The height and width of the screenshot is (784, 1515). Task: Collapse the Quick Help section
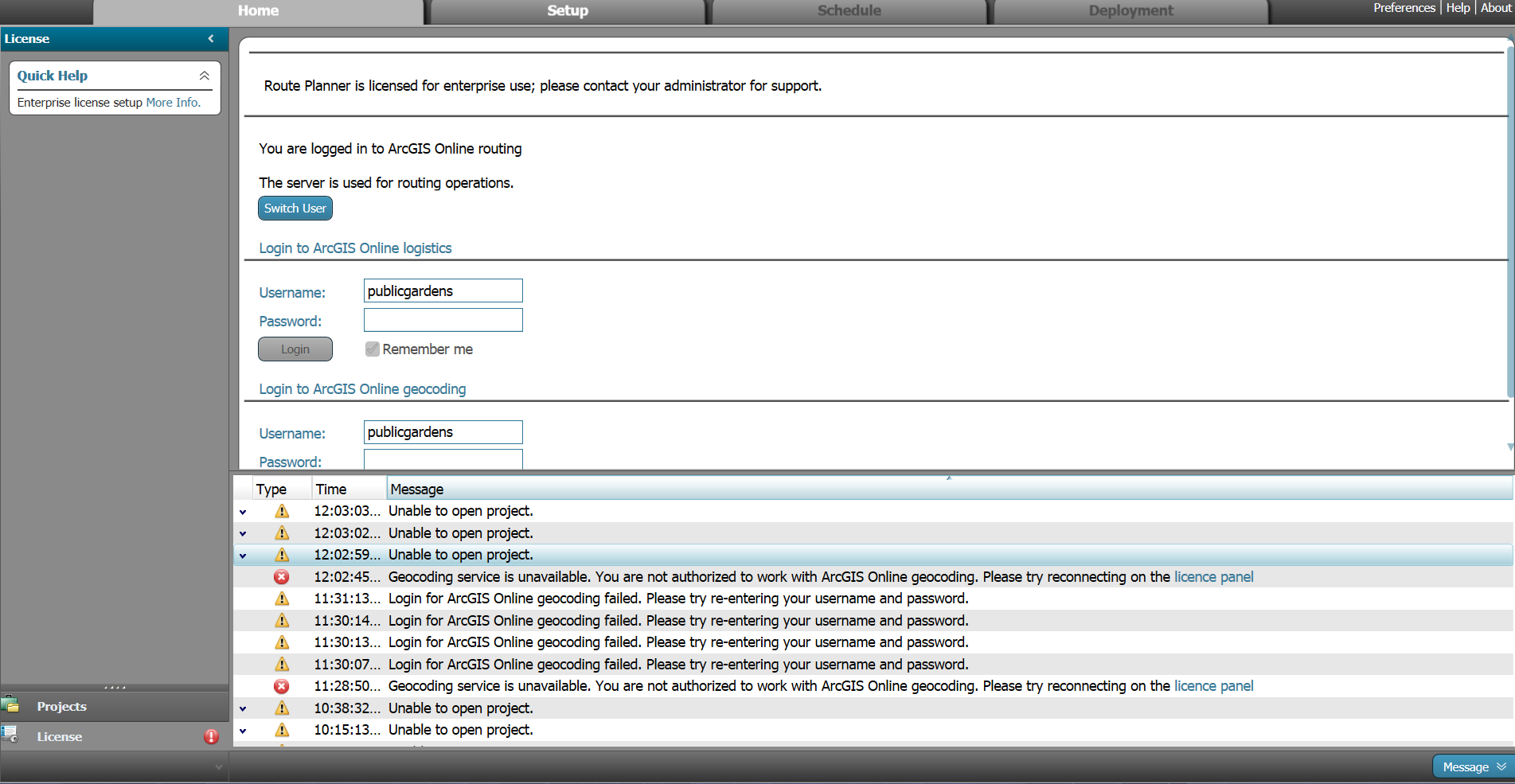point(204,76)
